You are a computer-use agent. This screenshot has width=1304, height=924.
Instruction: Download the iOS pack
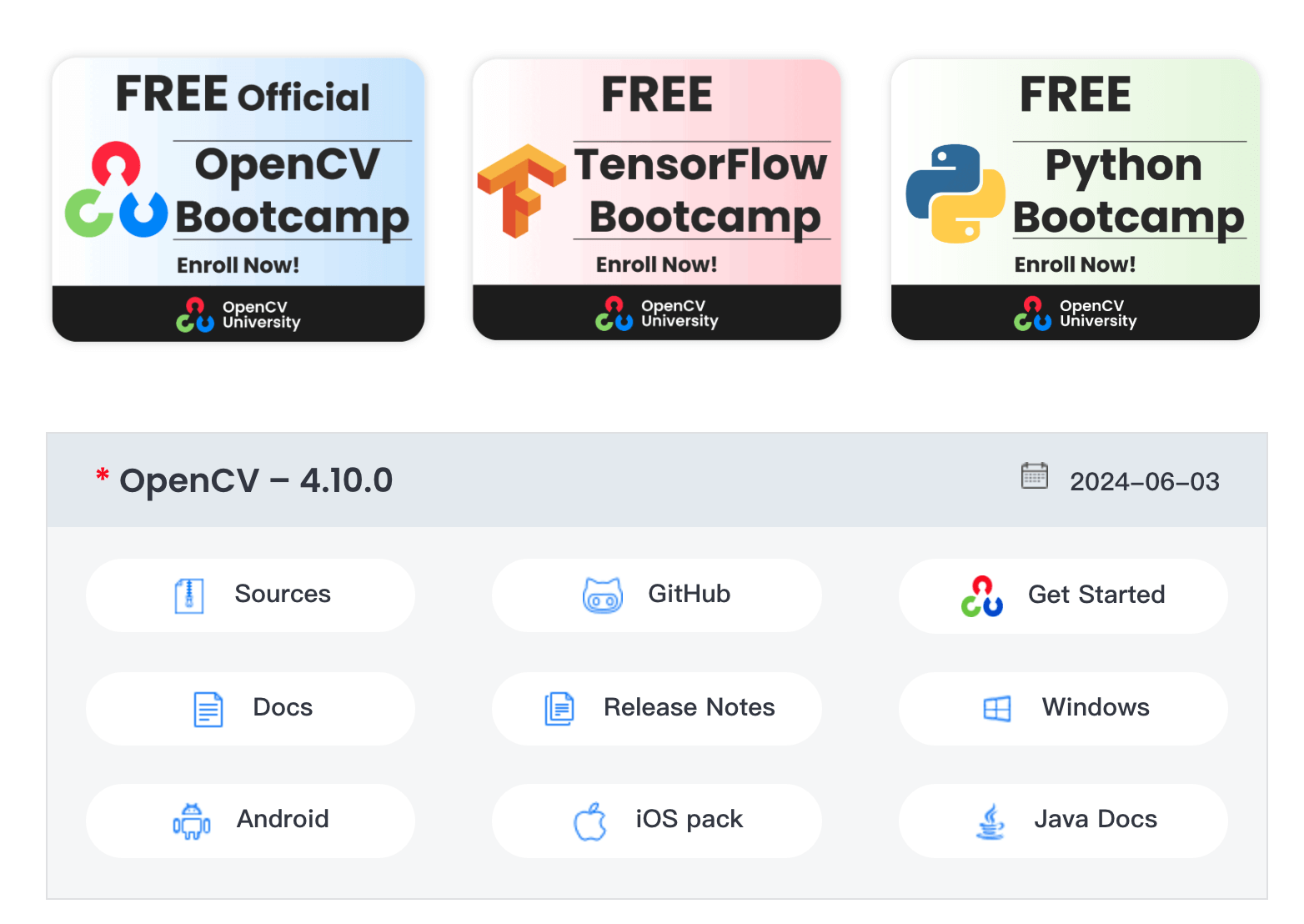(x=689, y=819)
